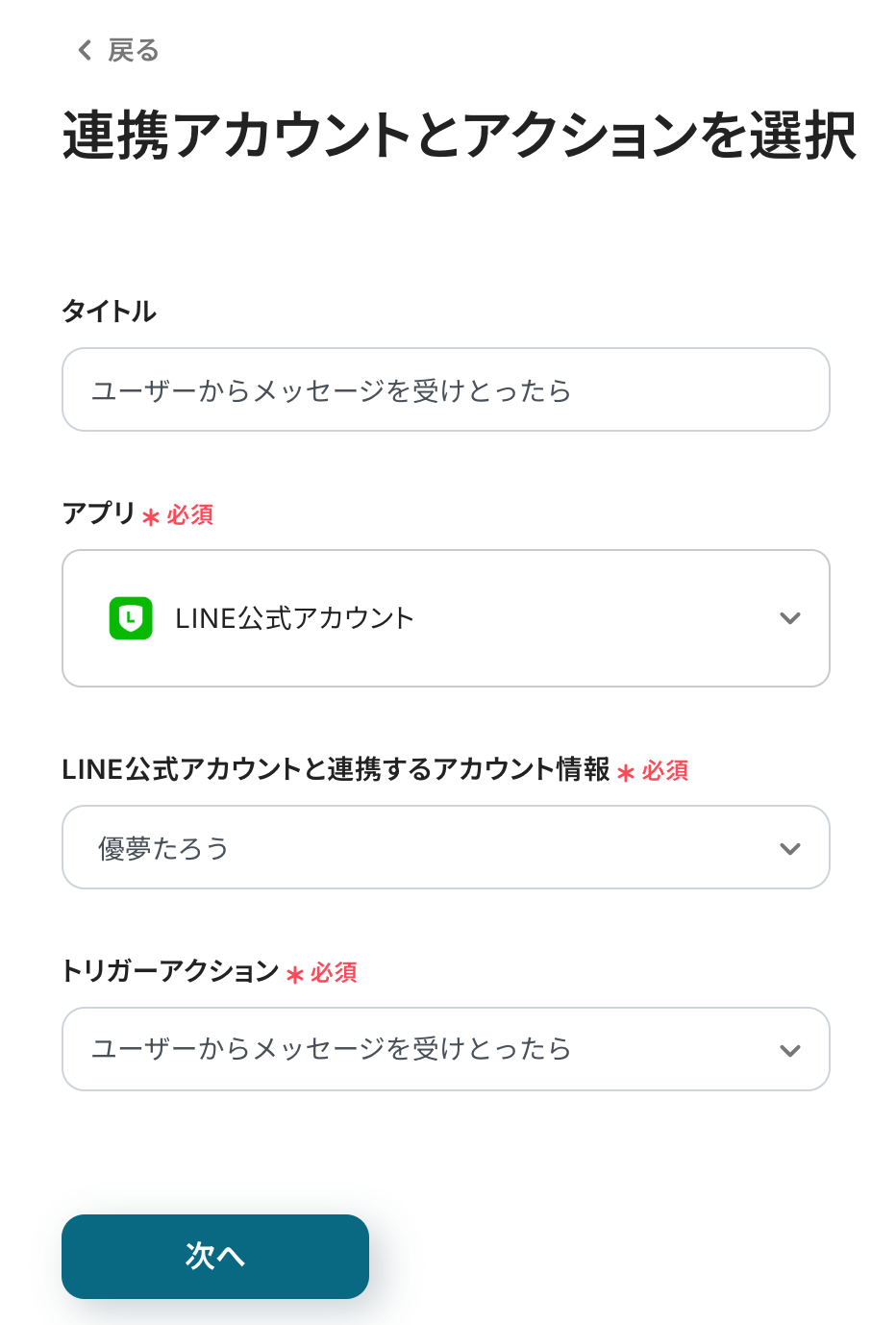
Task: Click the 必須 mark beside アカウント情報
Action: [x=665, y=771]
